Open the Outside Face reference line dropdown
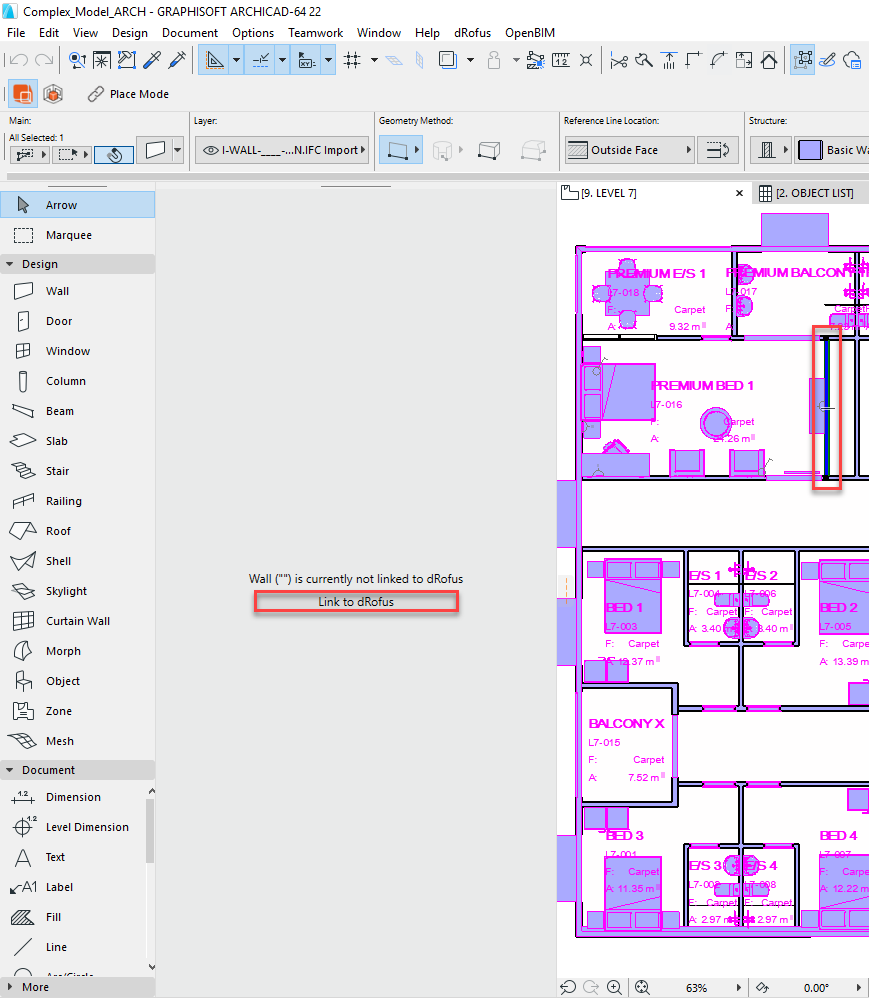 pos(630,150)
